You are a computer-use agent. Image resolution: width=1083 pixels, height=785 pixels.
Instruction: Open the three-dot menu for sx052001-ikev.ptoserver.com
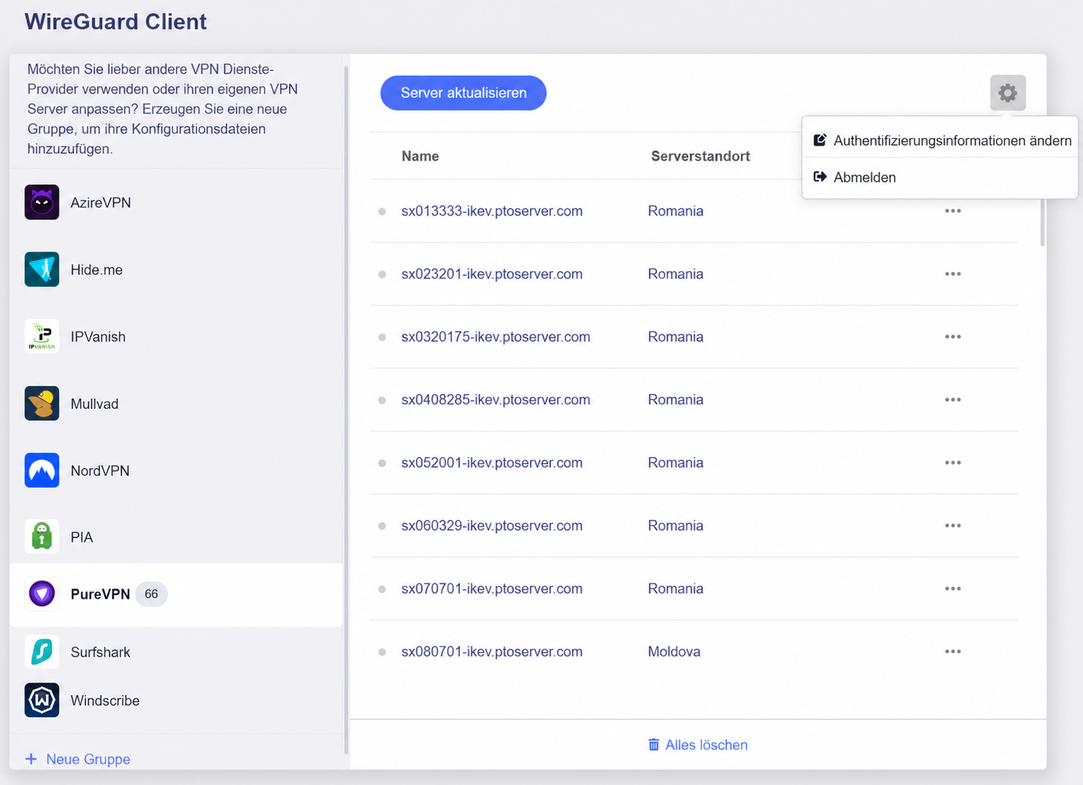pos(952,462)
